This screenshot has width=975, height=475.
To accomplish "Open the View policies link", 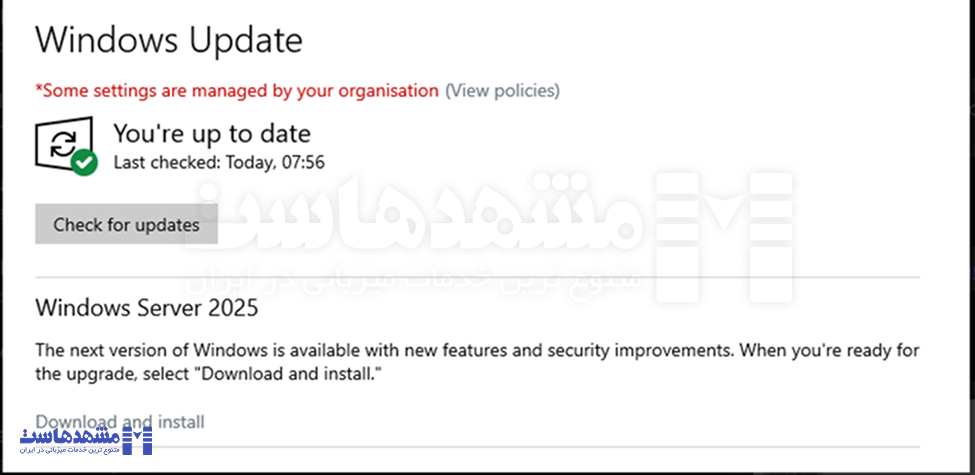I will 502,91.
